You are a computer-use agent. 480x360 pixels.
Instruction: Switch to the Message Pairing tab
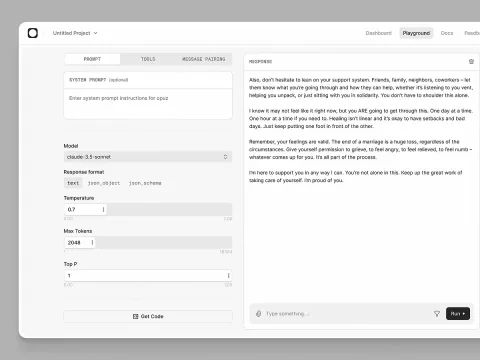204,59
